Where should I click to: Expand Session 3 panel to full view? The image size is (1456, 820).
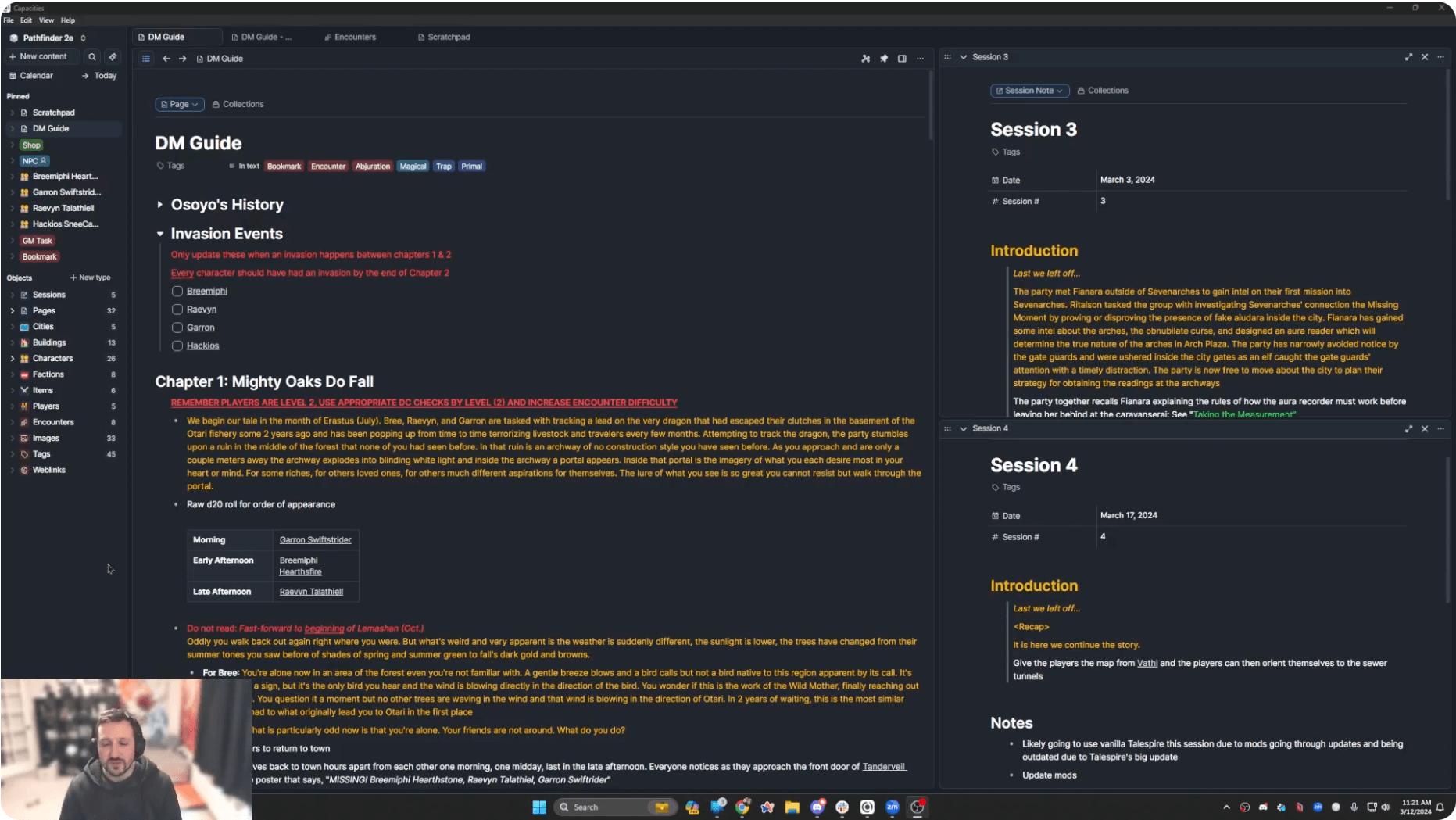coord(1408,57)
